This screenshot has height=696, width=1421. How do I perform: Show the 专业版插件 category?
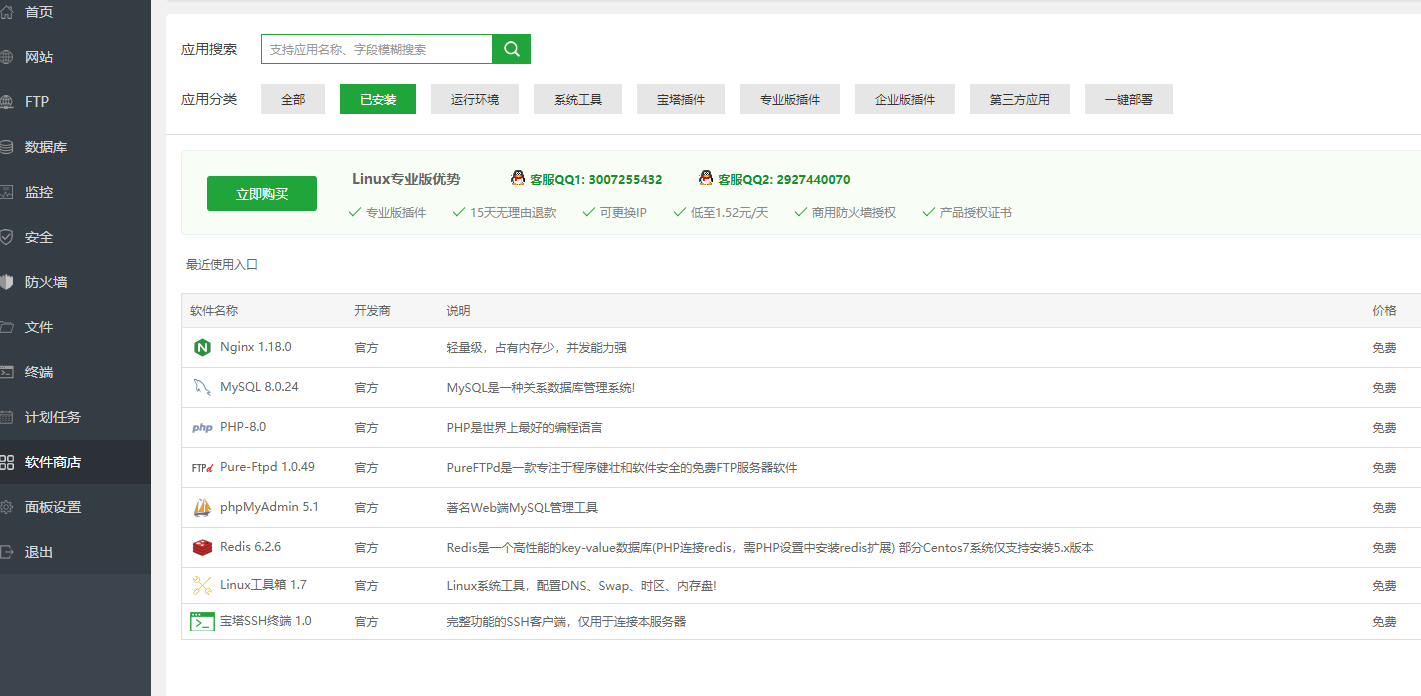coord(790,99)
